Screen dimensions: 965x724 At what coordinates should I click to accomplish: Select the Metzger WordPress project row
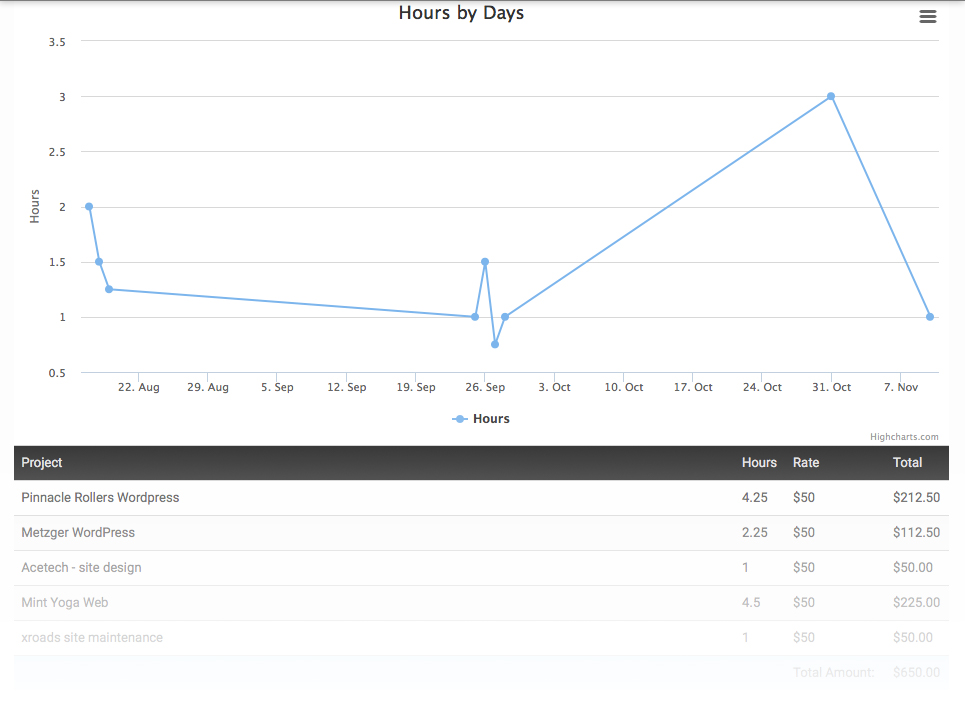pyautogui.click(x=78, y=533)
